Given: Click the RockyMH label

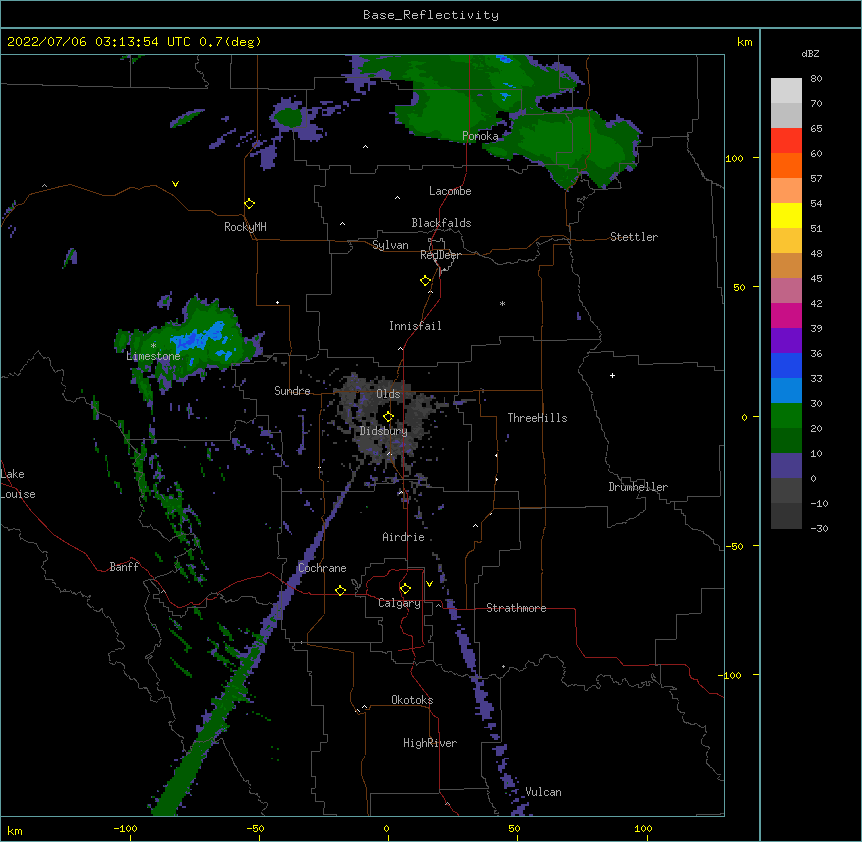Looking at the screenshot, I should pyautogui.click(x=245, y=227).
